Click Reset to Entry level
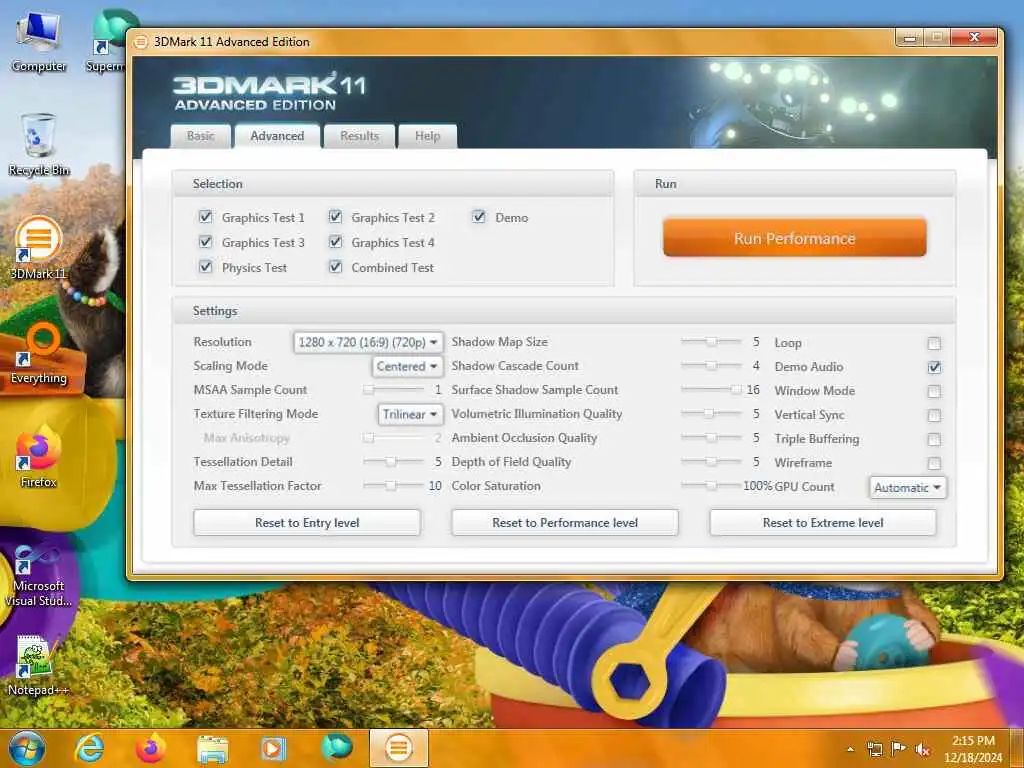 coord(307,522)
